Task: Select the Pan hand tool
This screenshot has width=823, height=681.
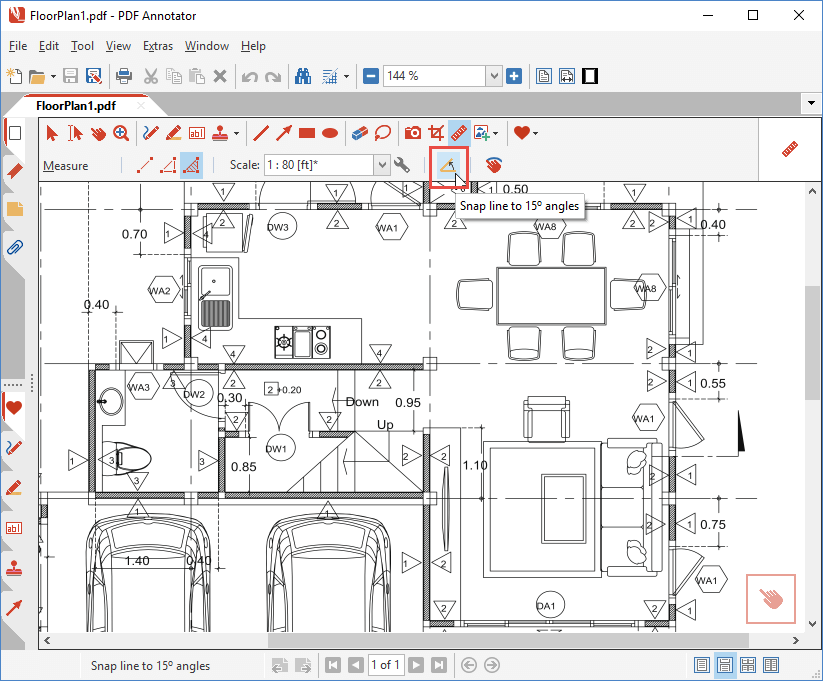Action: [98, 132]
